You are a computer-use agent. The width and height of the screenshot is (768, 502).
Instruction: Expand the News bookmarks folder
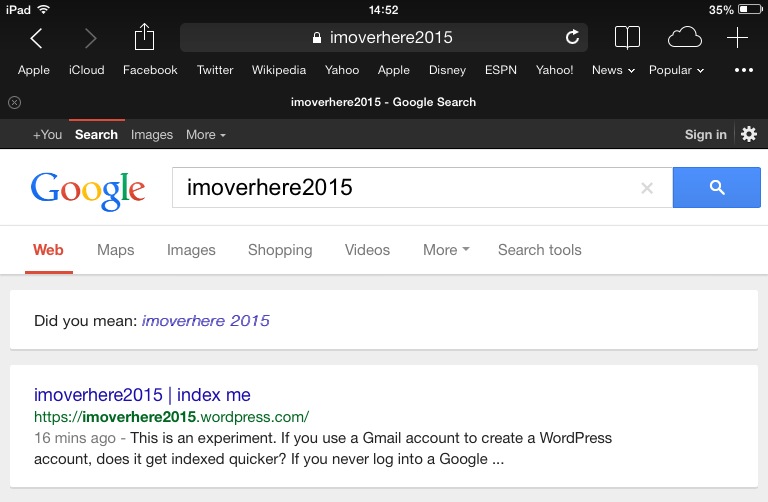point(613,70)
